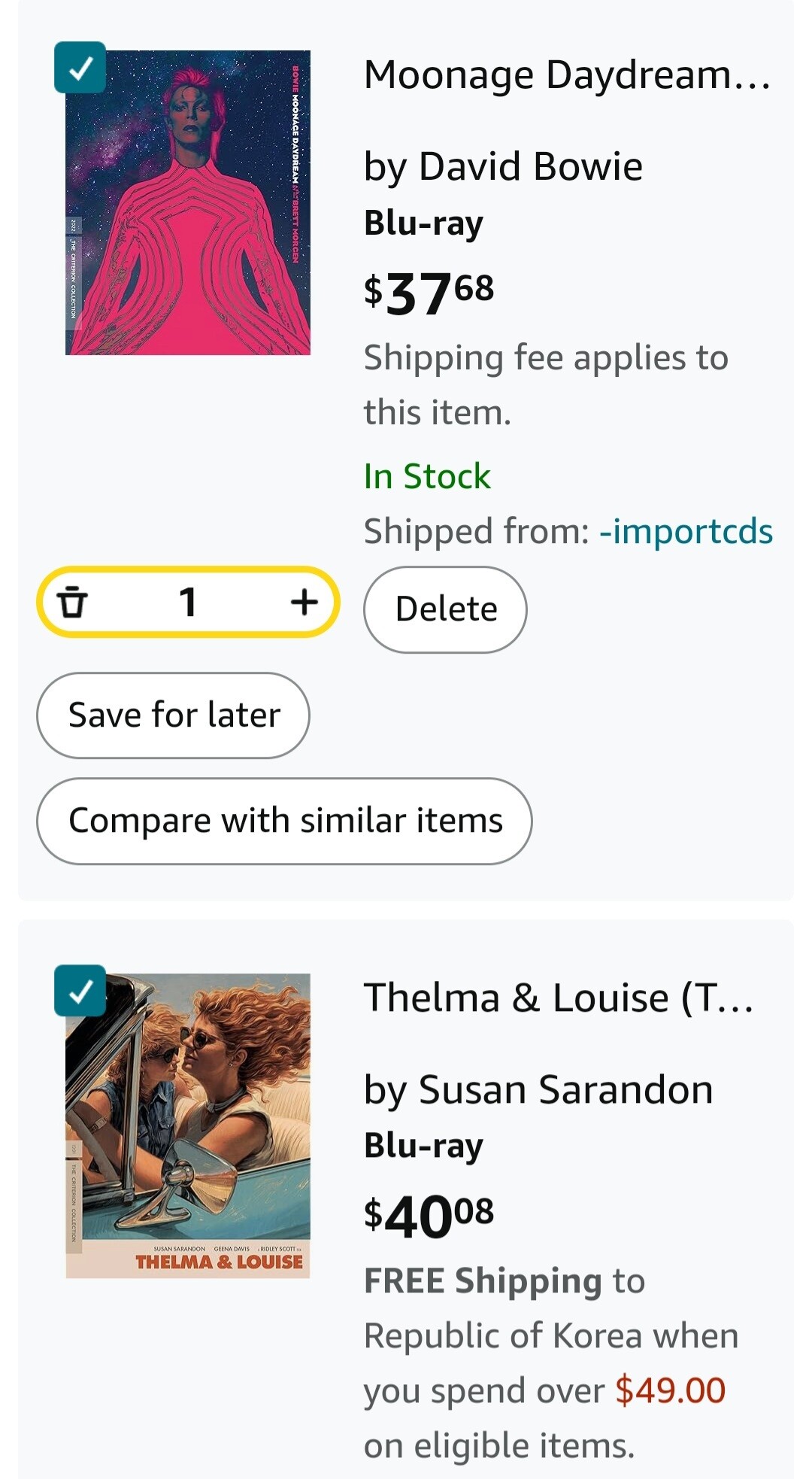Viewport: 812px width, 1479px height.
Task: Tap the Thelma & Louise cover thumbnail
Action: click(x=188, y=1125)
